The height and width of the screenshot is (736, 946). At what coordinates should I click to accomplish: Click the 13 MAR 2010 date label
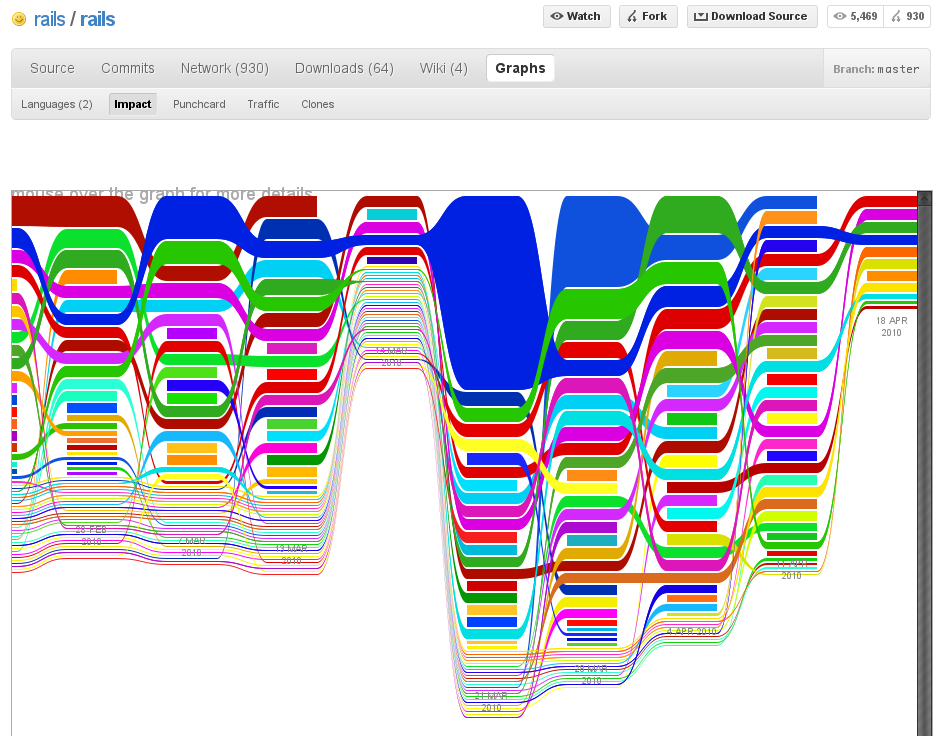(291, 554)
